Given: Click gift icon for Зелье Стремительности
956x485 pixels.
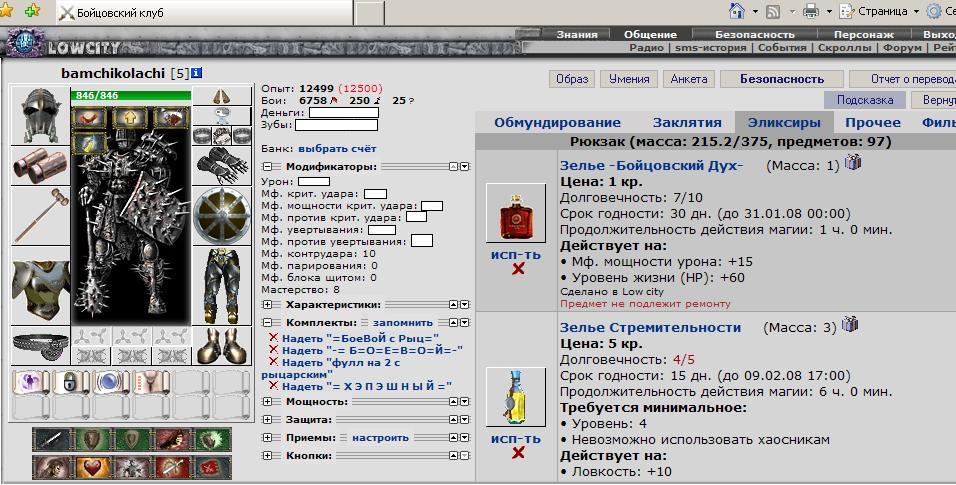Looking at the screenshot, I should (850, 325).
